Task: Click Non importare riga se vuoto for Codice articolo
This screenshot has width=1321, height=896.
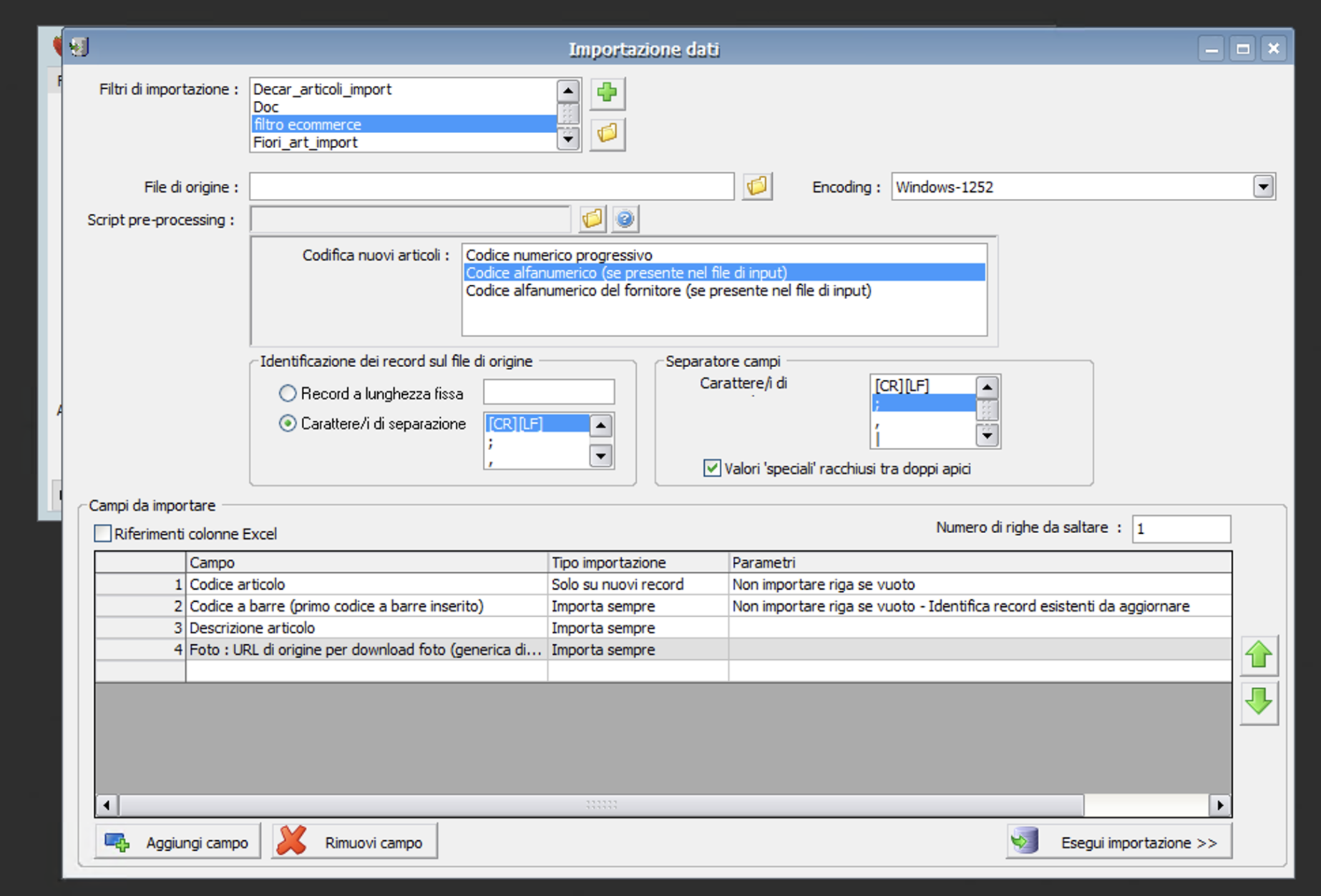Action: tap(980, 585)
